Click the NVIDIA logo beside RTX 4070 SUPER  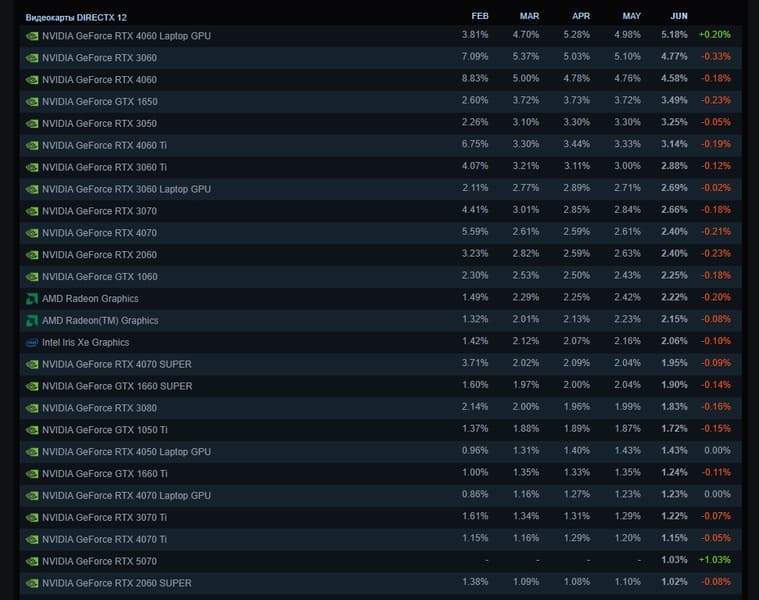(32, 364)
